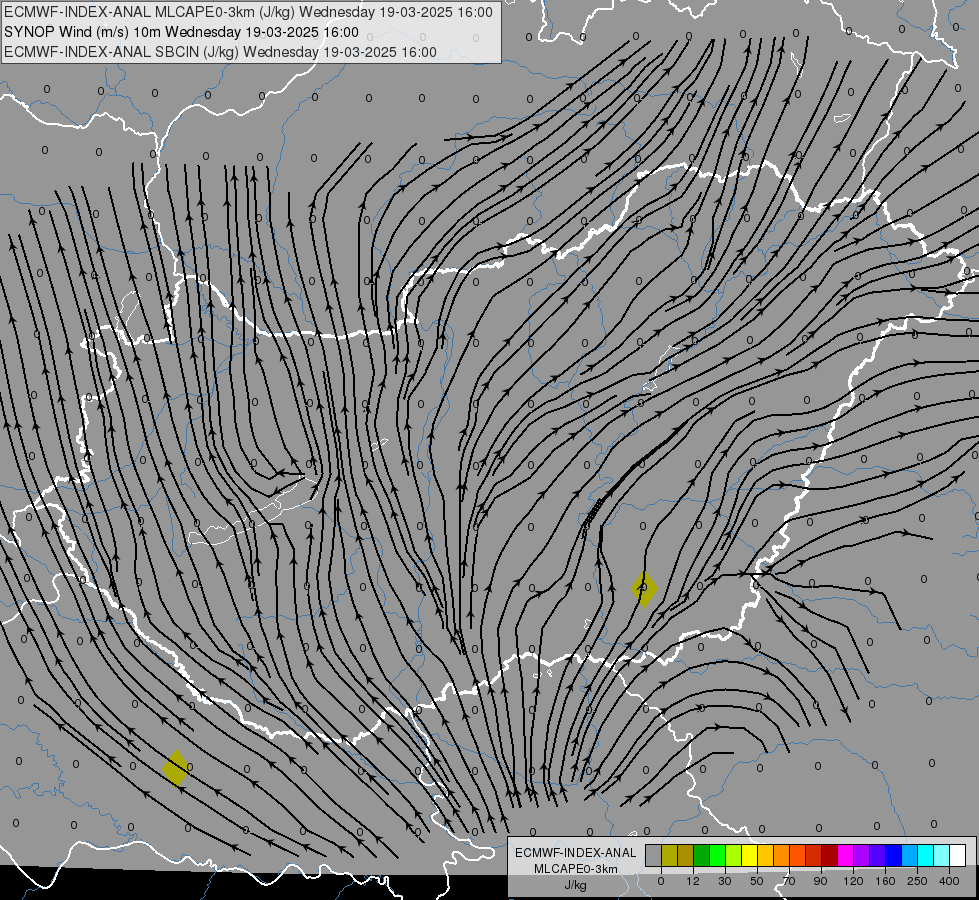
Task: Click the legend tick label 90
Action: (x=820, y=881)
